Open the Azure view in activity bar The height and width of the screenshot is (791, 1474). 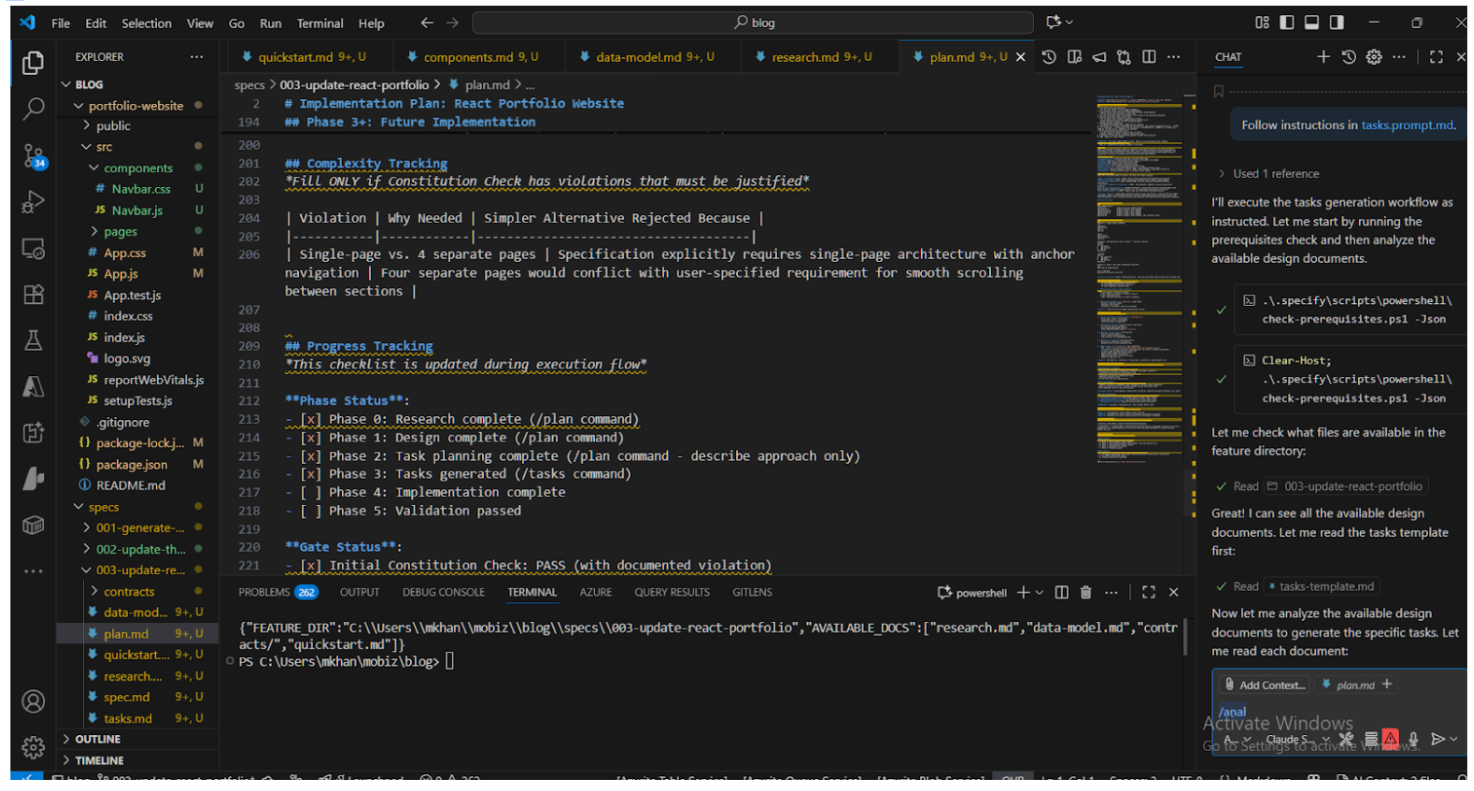point(33,387)
